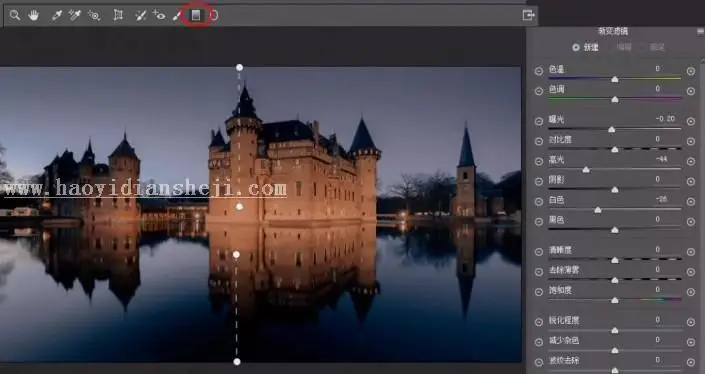This screenshot has width=705, height=374.
Task: Toggle full screen mode icon
Action: point(529,15)
